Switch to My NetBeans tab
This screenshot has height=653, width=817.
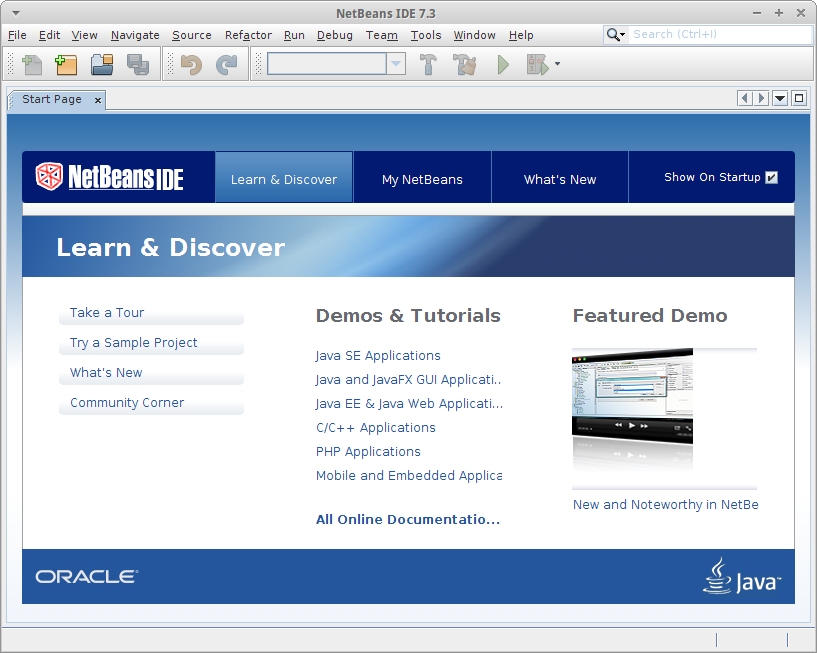point(422,177)
